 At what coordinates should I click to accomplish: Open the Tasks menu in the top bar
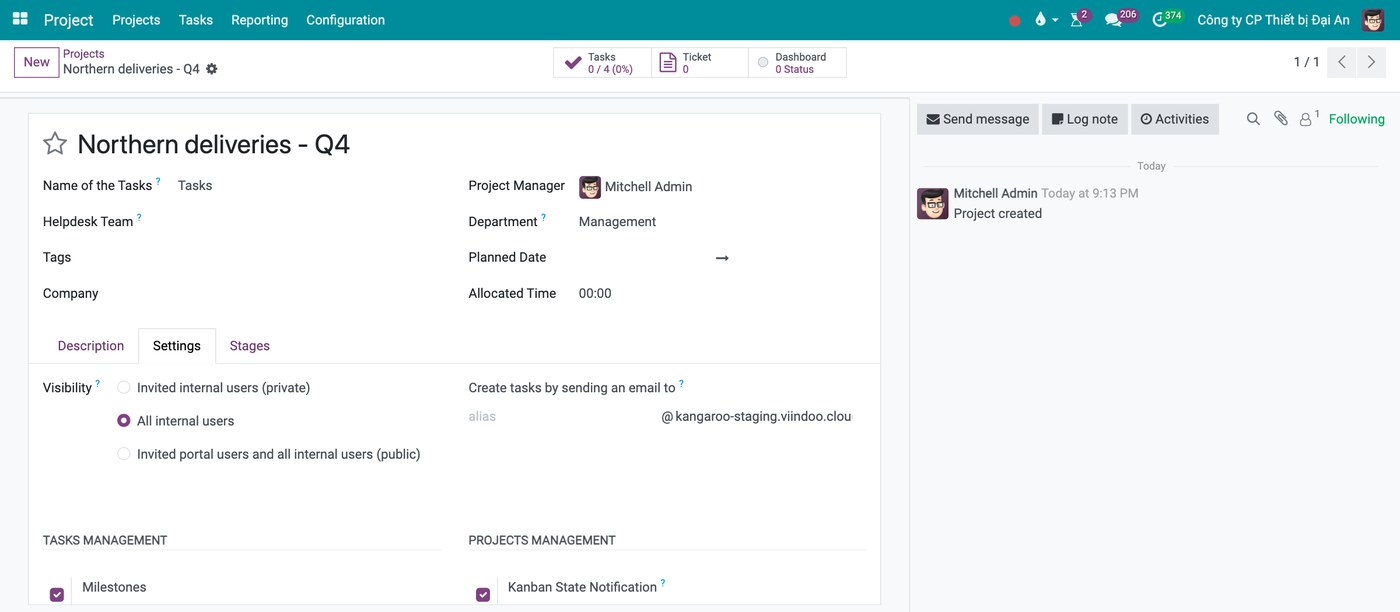coord(196,20)
